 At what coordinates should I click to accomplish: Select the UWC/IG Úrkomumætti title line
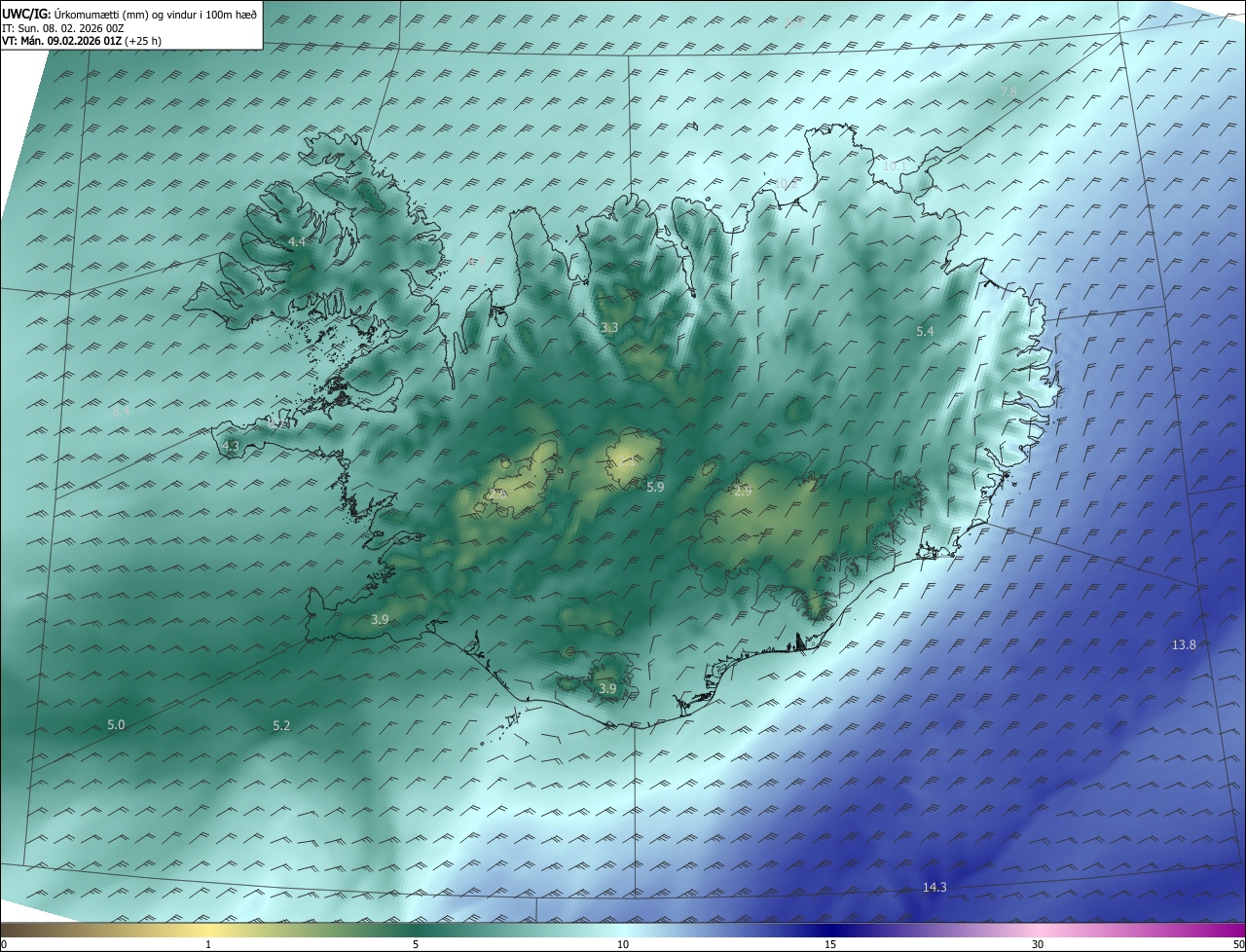[129, 14]
